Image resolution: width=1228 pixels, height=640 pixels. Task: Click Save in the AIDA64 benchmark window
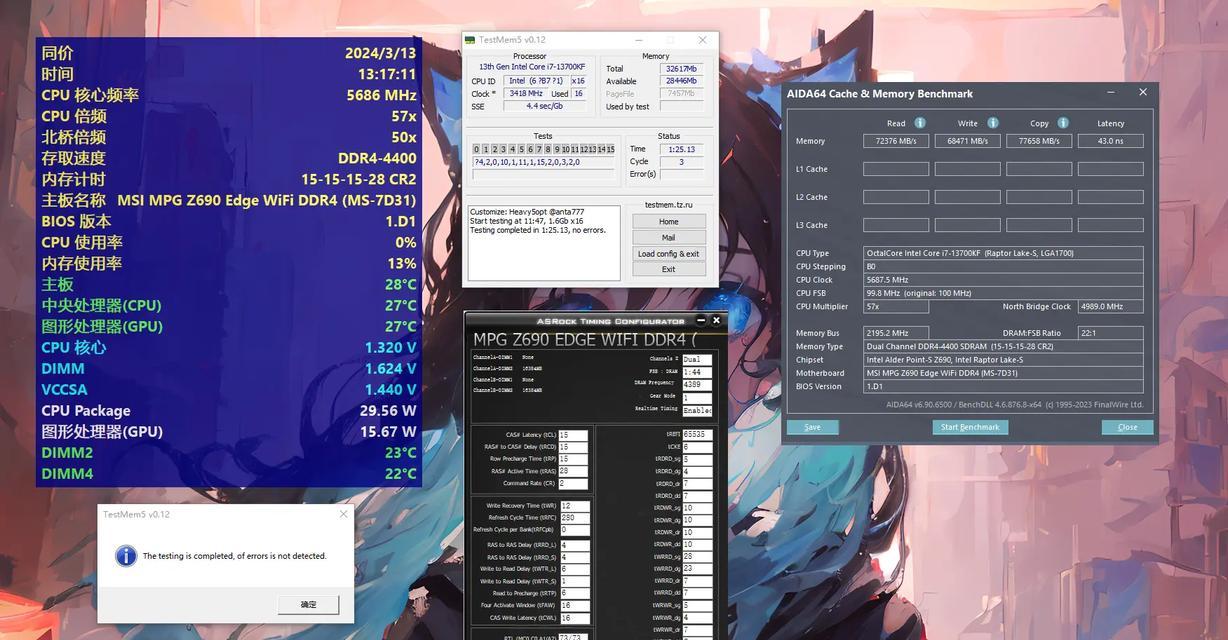[x=812, y=427]
